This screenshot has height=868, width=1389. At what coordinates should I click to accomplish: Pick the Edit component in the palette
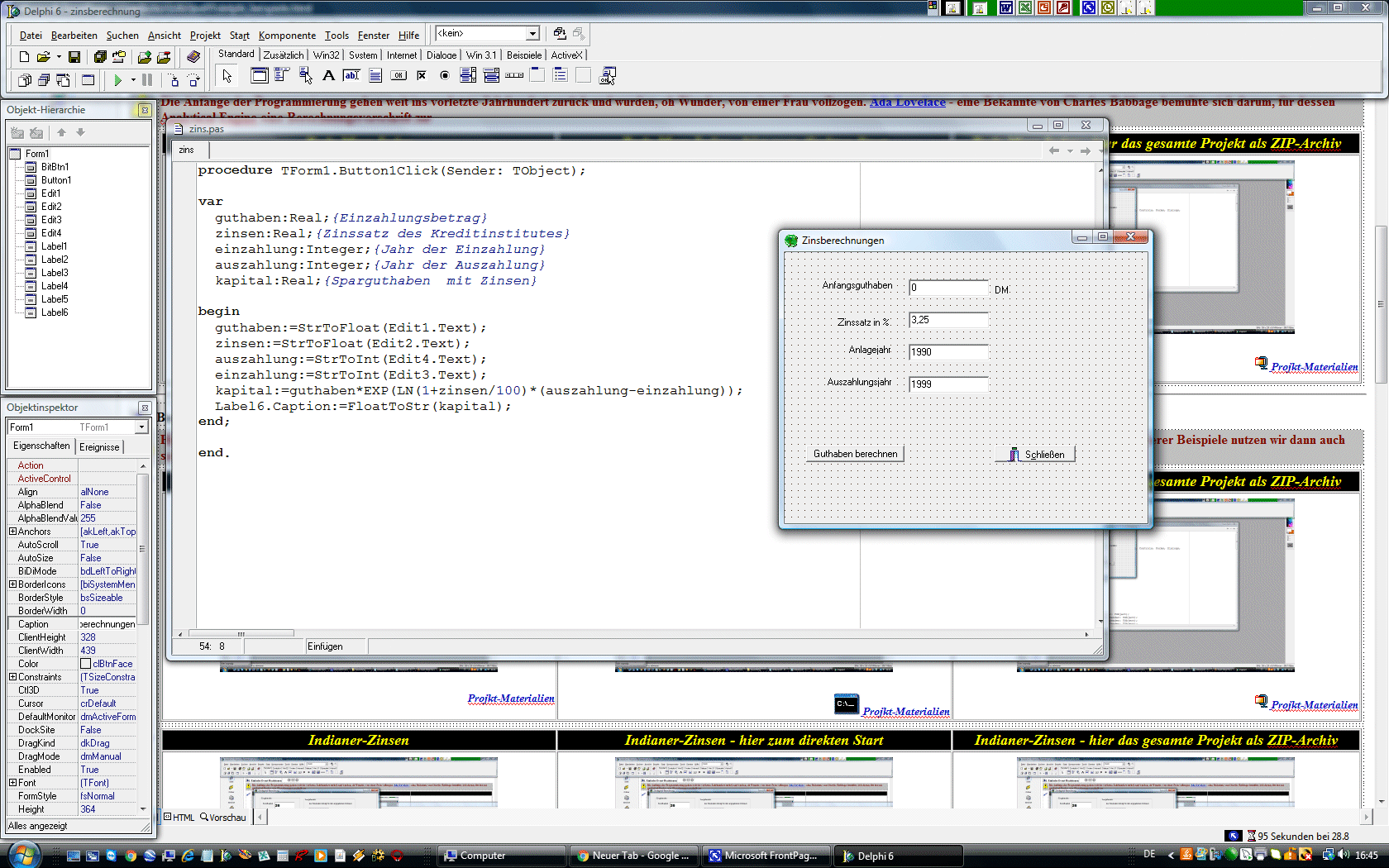click(351, 75)
